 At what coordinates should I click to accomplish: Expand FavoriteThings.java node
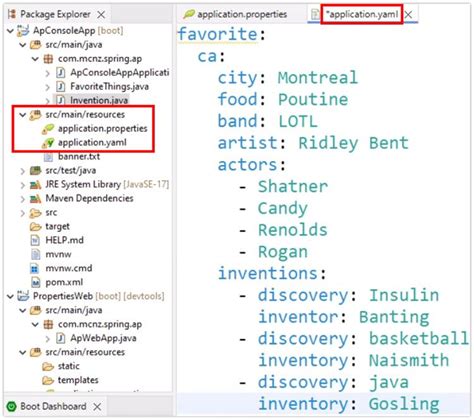click(47, 87)
